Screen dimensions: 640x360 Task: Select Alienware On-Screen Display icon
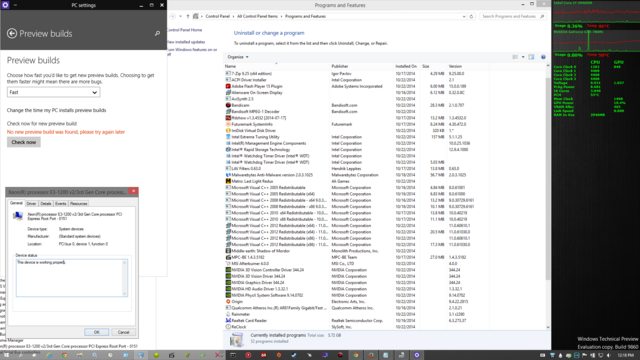[x=228, y=92]
